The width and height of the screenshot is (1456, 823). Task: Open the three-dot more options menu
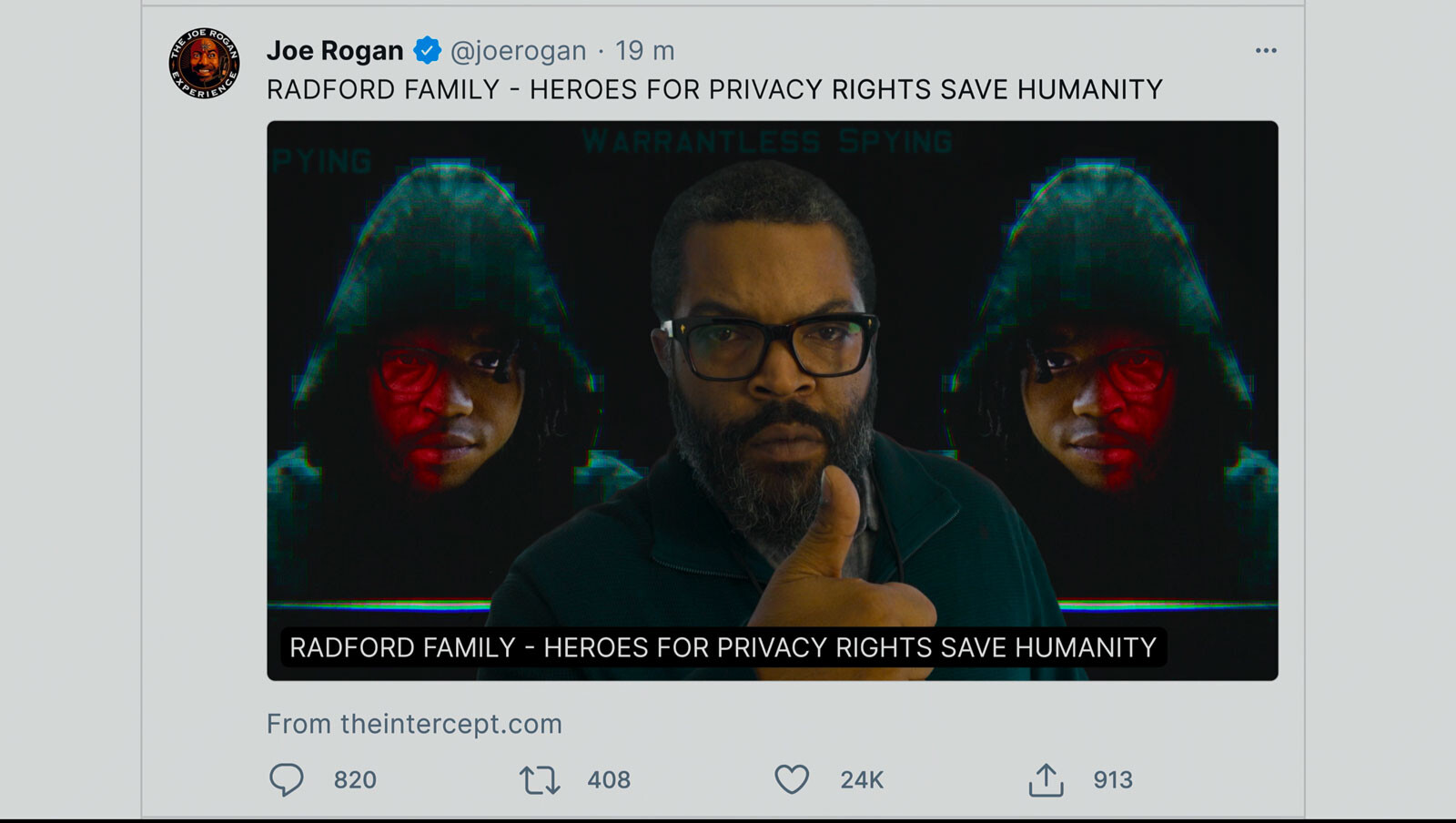click(x=1266, y=51)
